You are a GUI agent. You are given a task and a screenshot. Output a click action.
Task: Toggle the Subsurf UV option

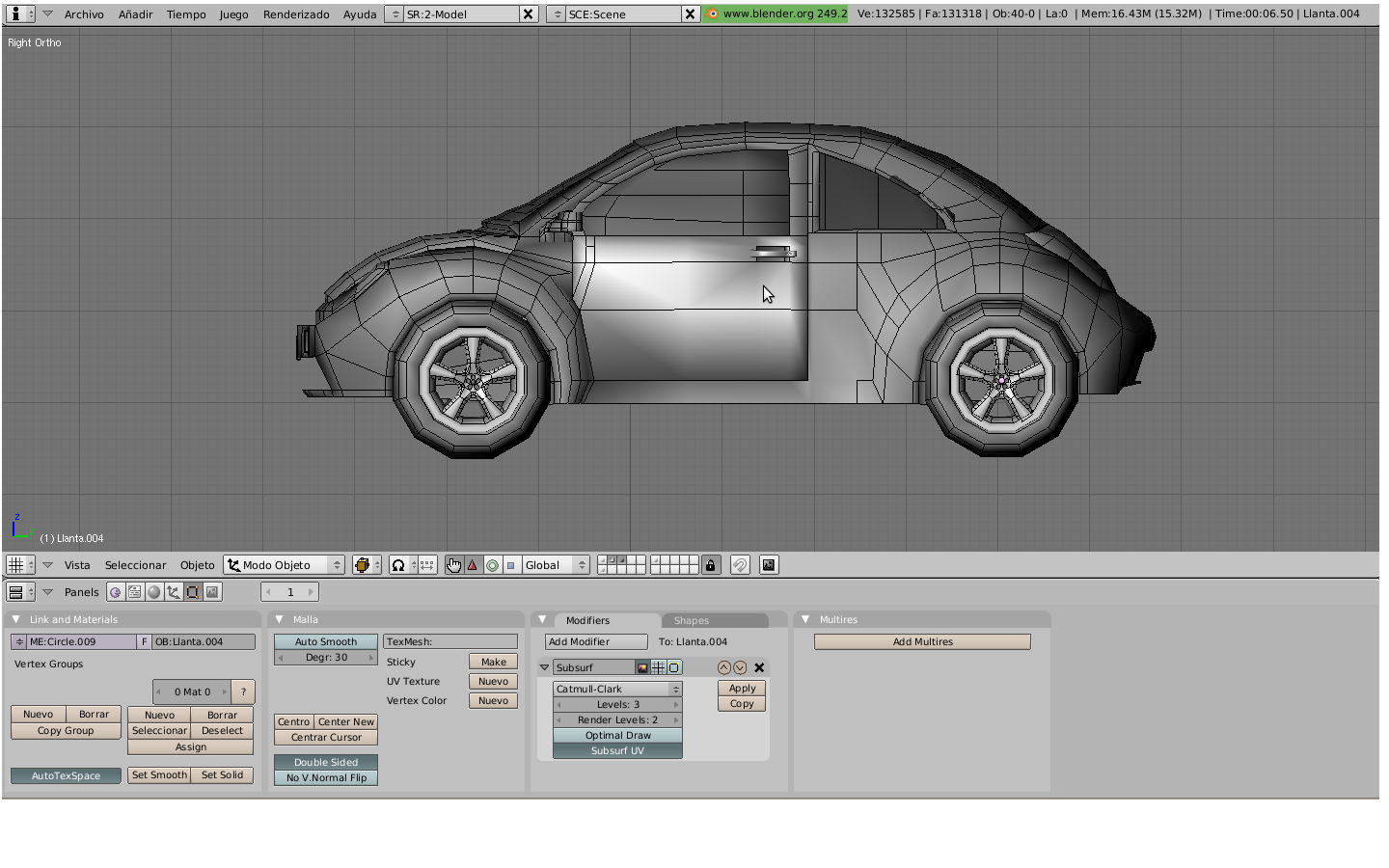click(x=617, y=750)
